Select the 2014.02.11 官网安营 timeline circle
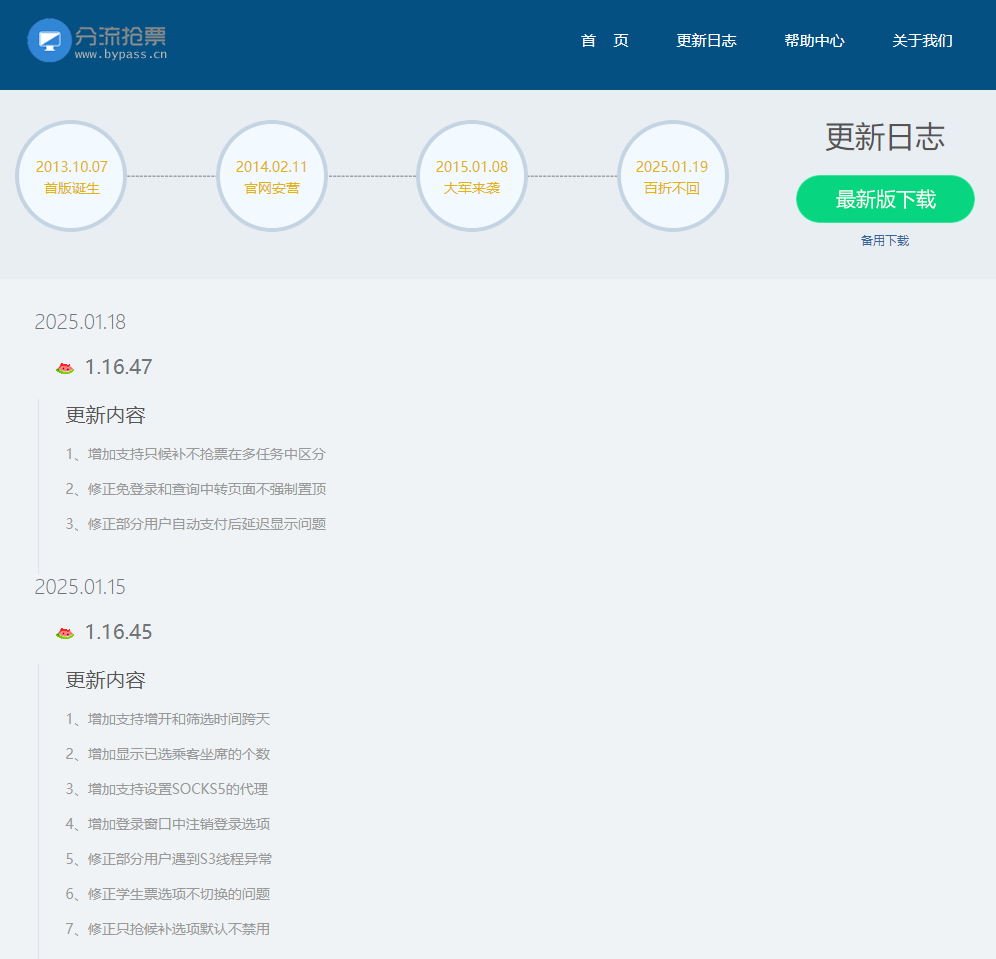This screenshot has width=996, height=959. point(272,176)
